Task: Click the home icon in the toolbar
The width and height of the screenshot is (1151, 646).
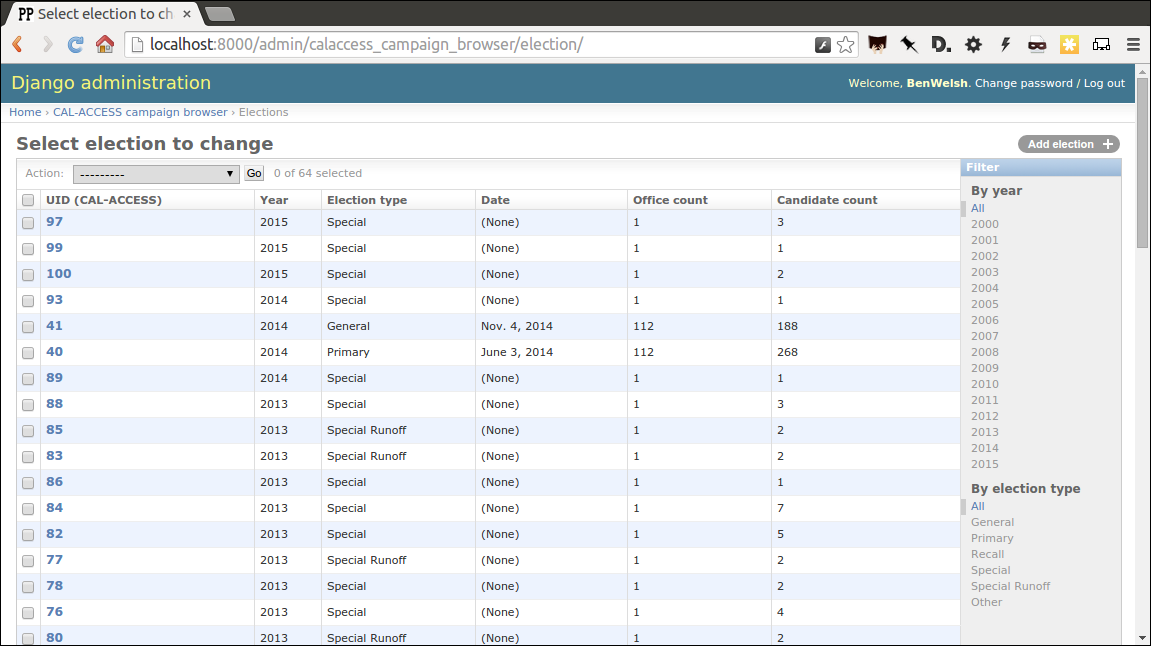Action: 104,44
